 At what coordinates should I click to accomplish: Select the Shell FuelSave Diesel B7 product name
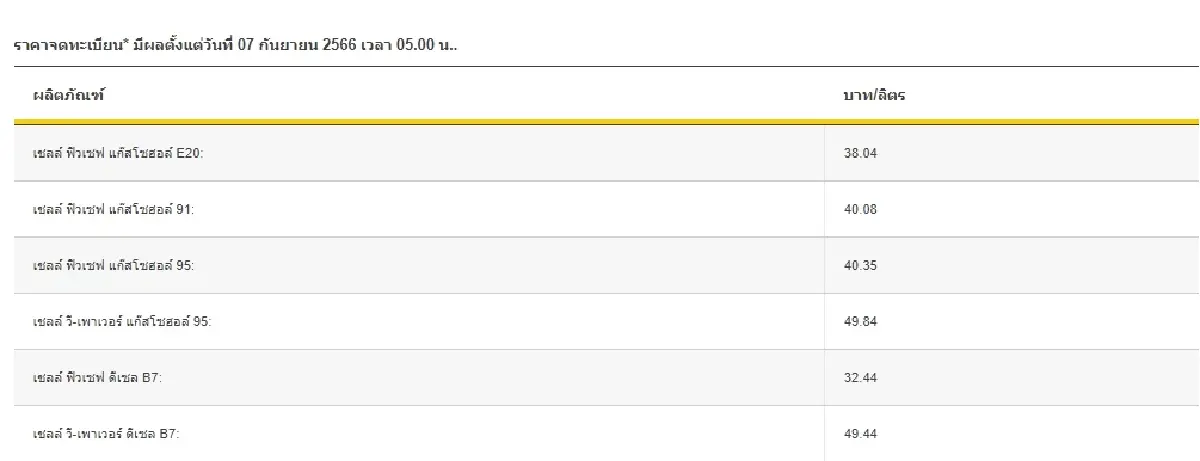click(97, 378)
